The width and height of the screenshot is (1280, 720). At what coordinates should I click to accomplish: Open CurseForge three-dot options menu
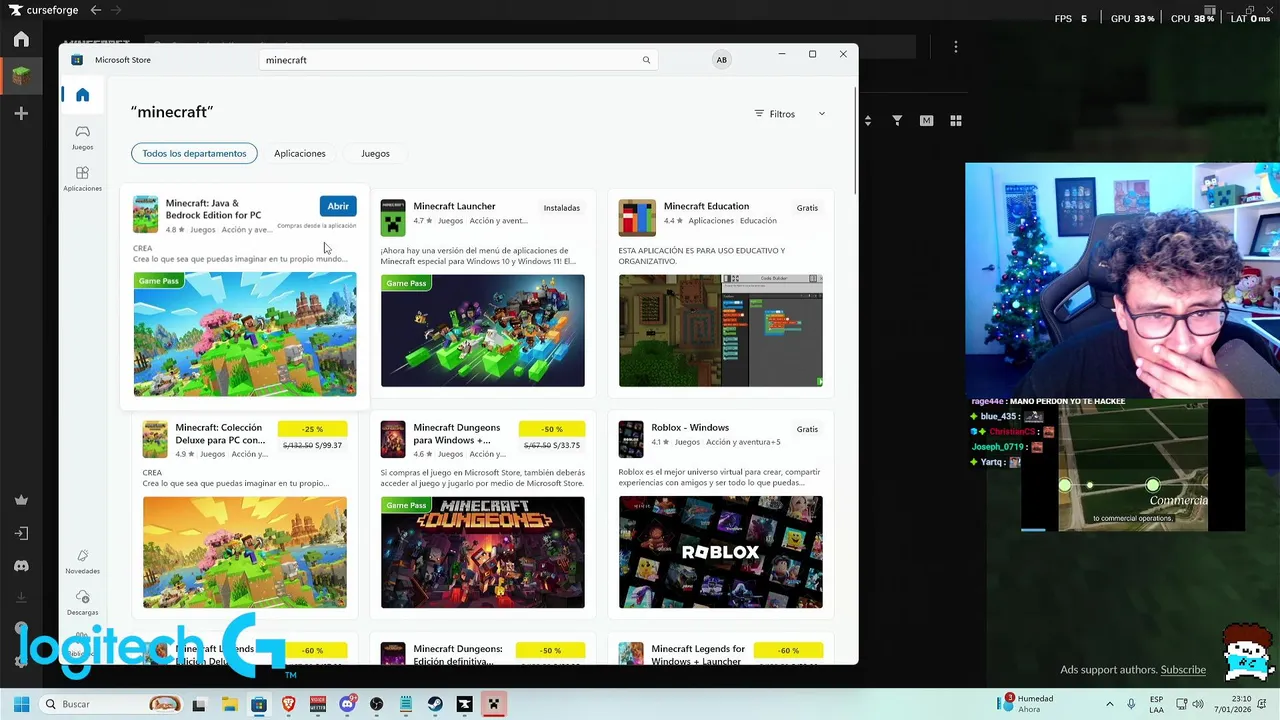click(955, 47)
